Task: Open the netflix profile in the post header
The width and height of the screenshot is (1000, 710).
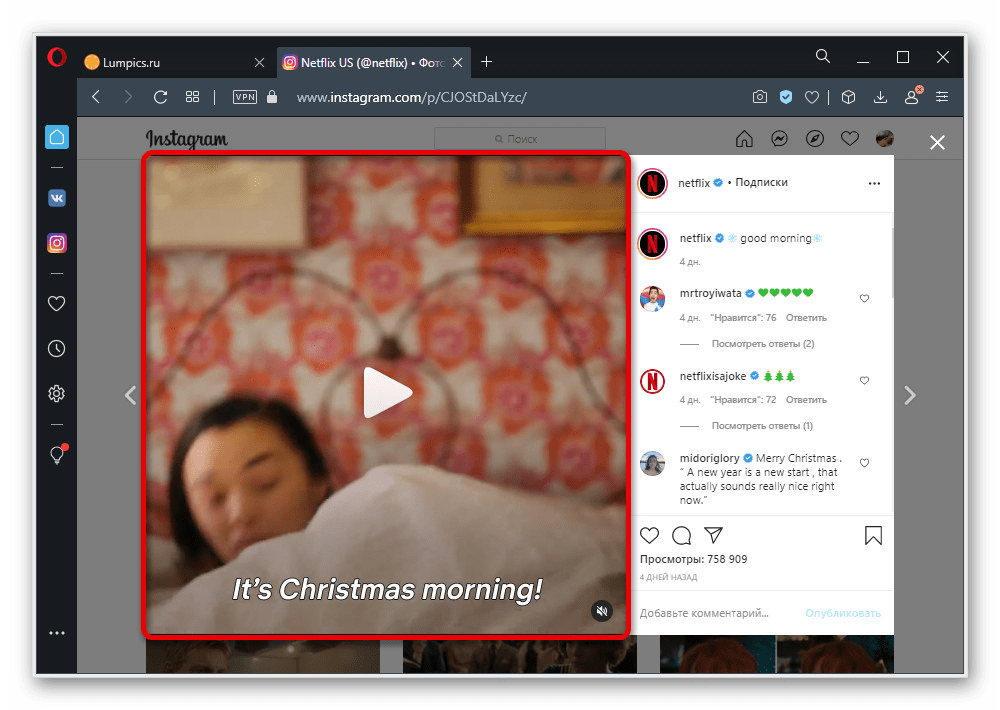Action: tap(694, 183)
